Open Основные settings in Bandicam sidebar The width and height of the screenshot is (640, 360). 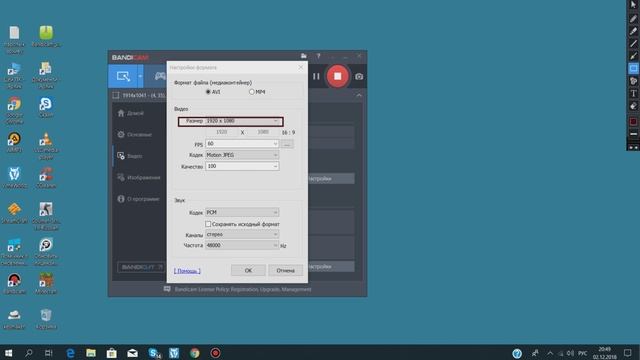click(135, 134)
